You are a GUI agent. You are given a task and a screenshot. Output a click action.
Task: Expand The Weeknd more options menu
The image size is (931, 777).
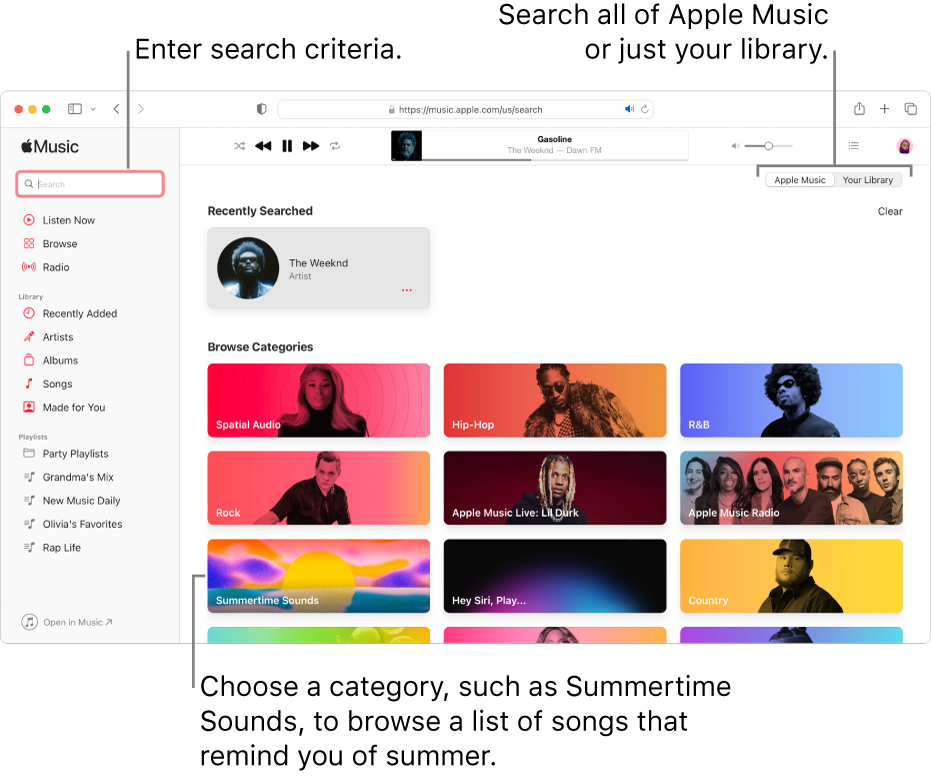[407, 290]
